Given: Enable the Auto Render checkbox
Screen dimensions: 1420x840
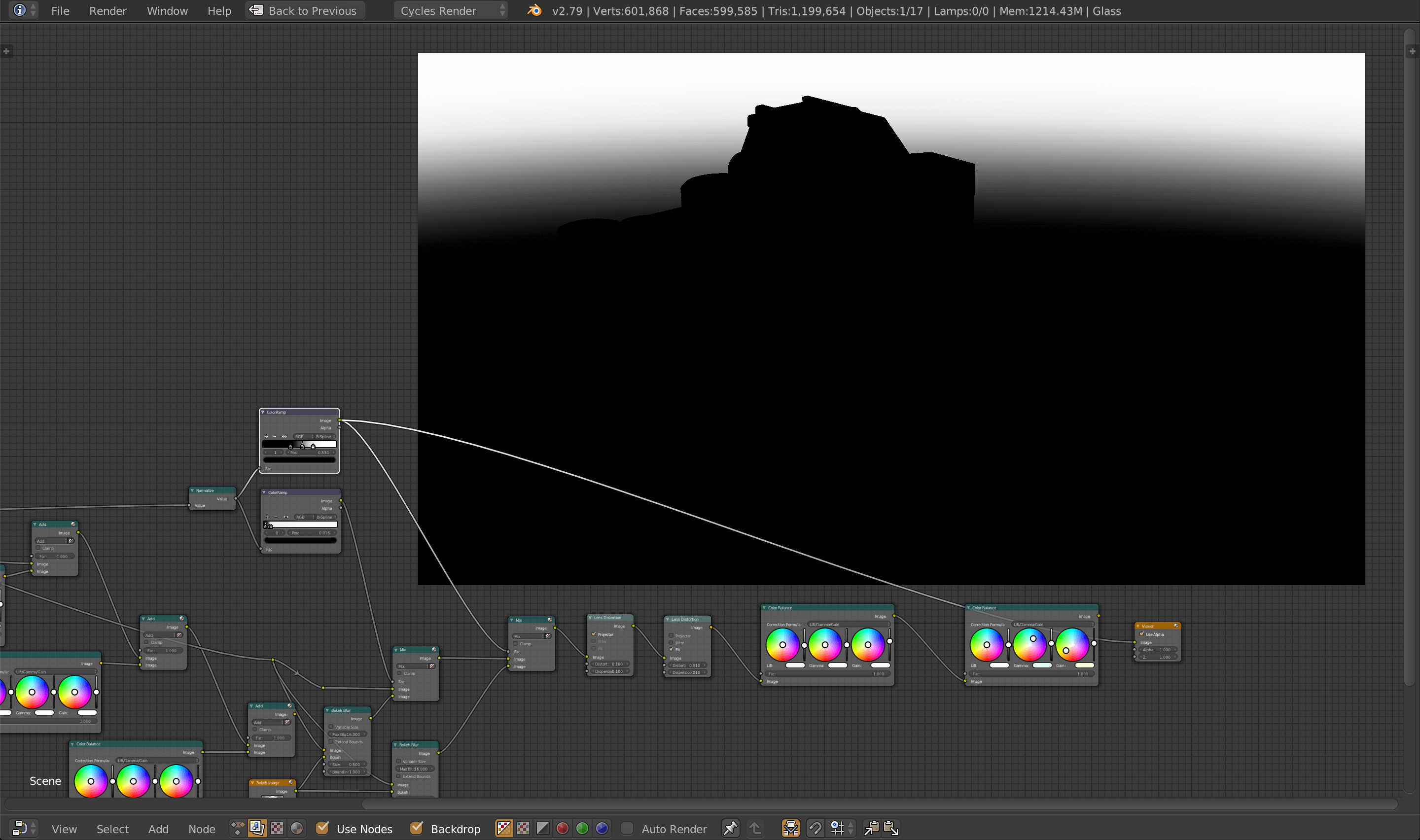Looking at the screenshot, I should tap(627, 829).
